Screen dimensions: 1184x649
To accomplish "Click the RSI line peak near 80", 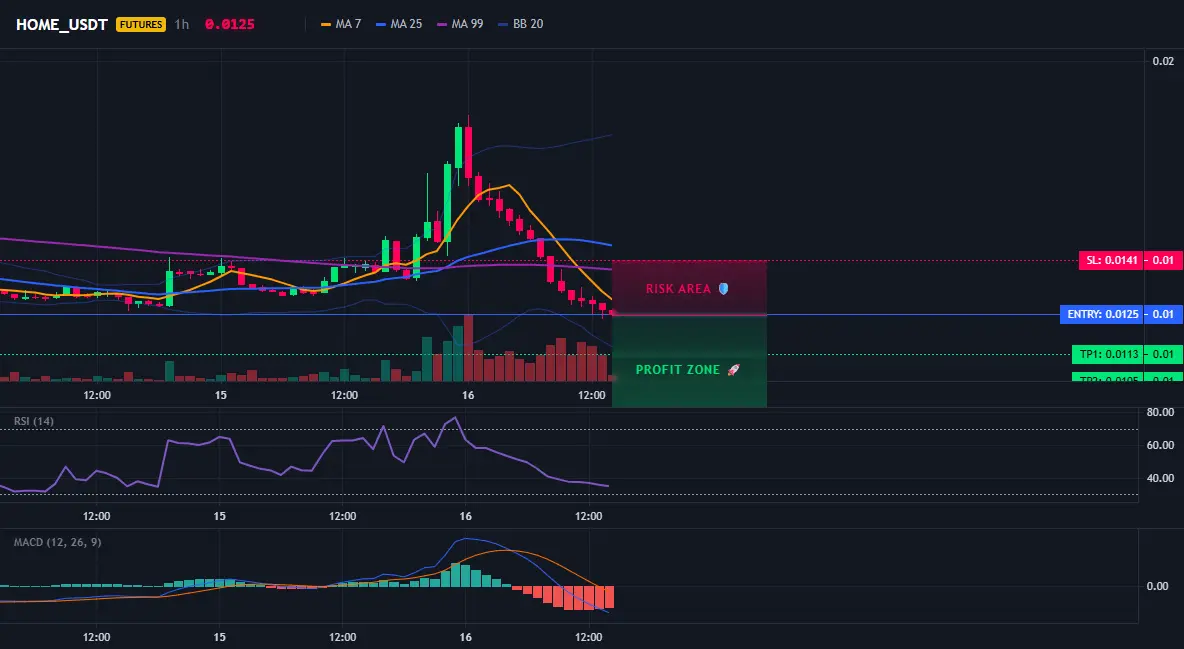I will [455, 418].
